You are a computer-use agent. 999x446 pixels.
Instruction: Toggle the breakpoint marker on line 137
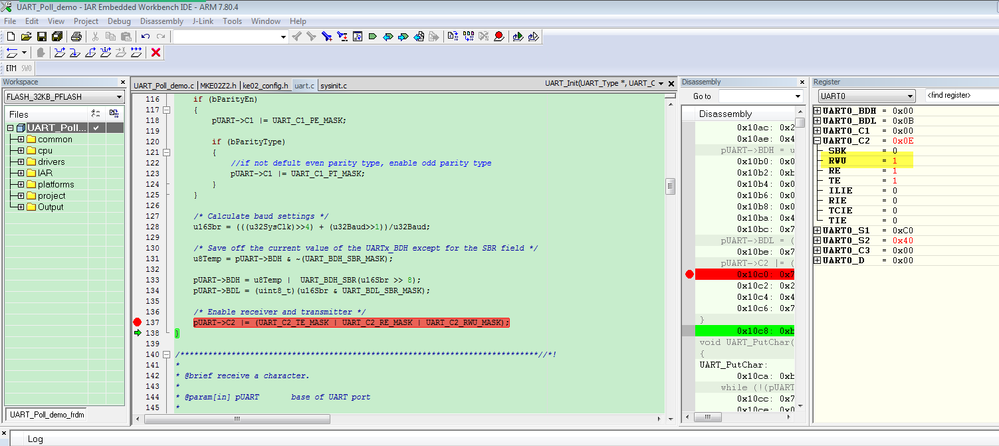click(138, 322)
